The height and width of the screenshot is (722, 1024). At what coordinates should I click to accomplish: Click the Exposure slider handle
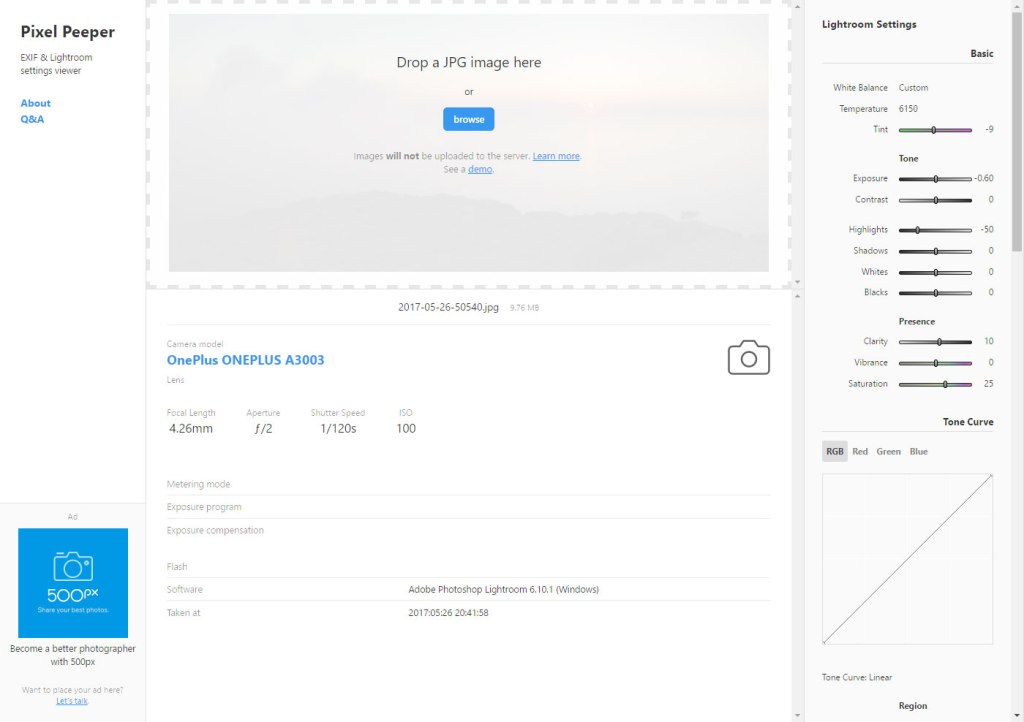[935, 179]
